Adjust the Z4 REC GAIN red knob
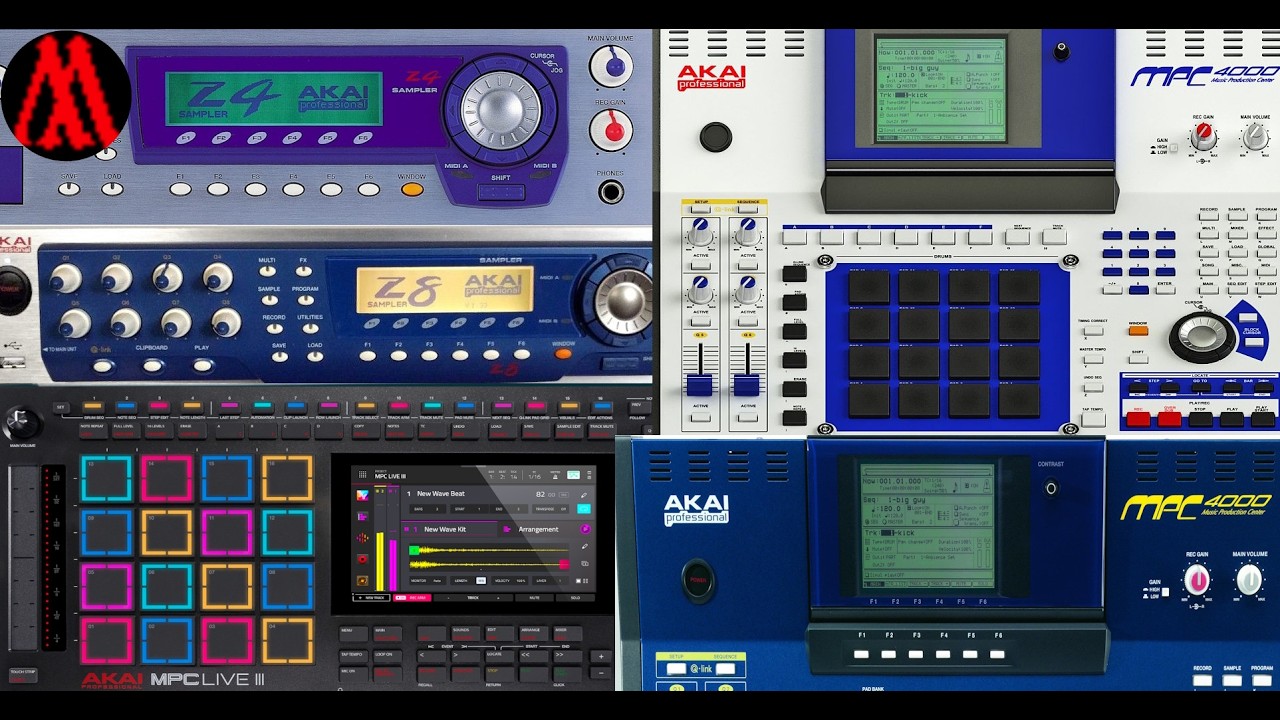Screen dimensions: 1280x720 tap(610, 130)
